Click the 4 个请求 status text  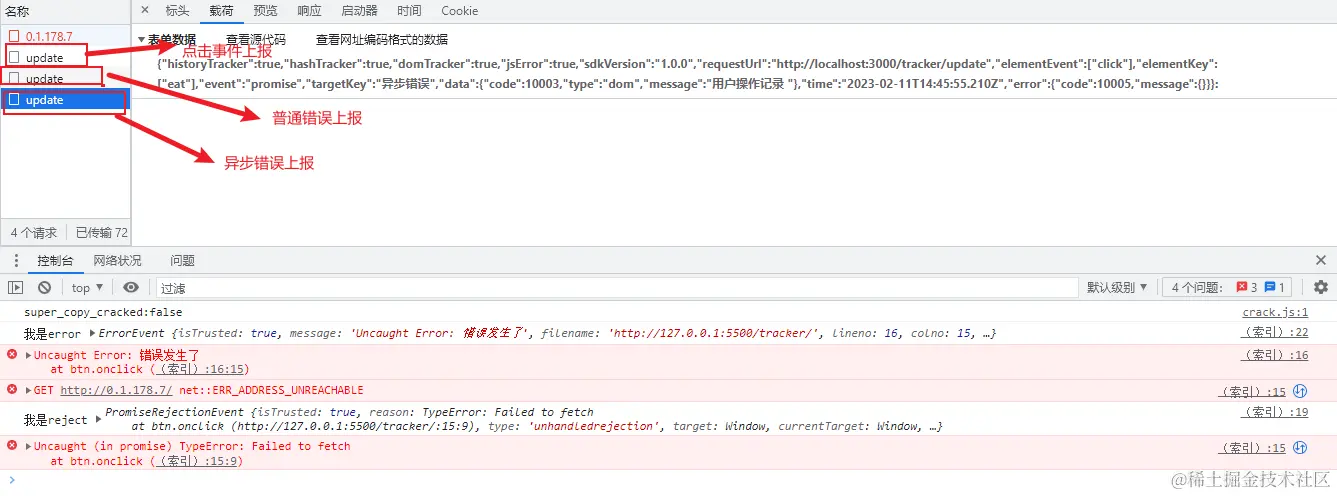pyautogui.click(x=34, y=232)
